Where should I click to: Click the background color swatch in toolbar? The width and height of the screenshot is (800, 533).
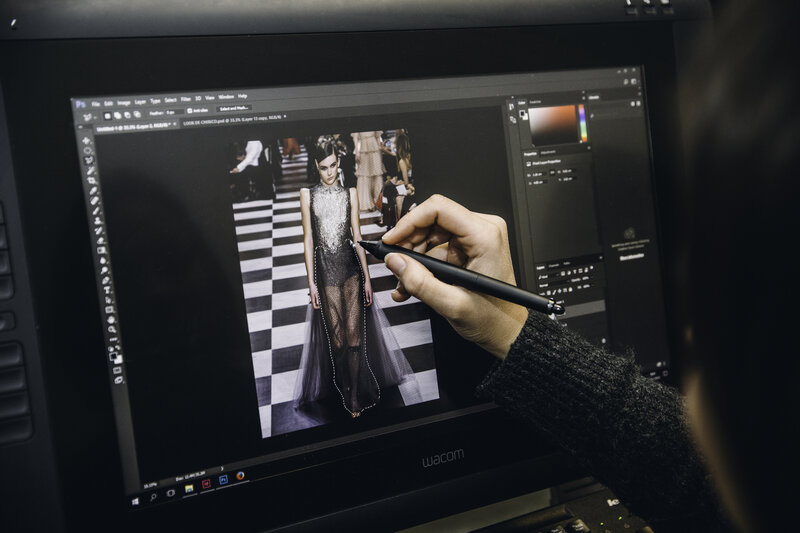(119, 360)
